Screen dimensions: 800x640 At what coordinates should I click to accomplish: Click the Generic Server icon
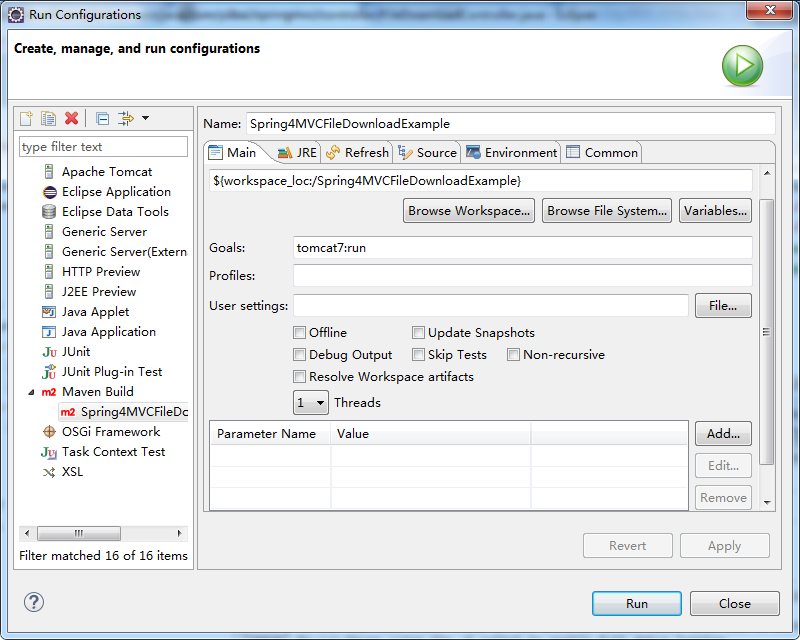[x=49, y=232]
